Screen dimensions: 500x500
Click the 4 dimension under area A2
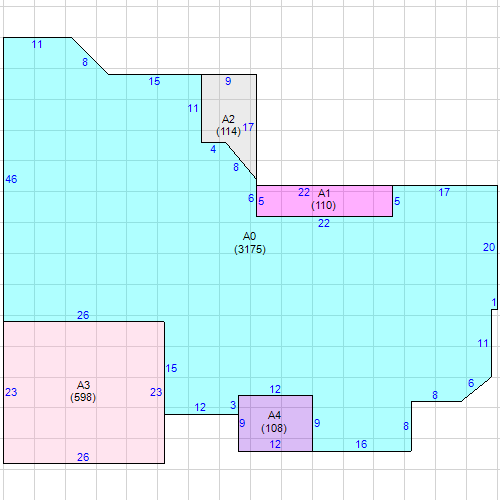pyautogui.click(x=213, y=149)
